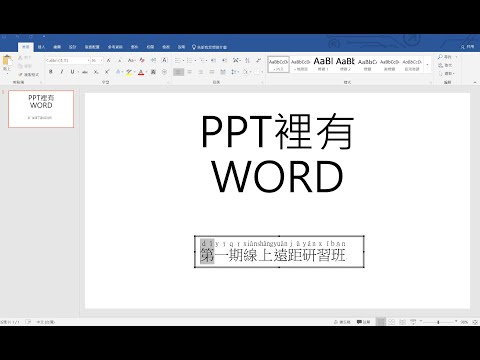
Task: Click the Format Painter button
Action: tap(28, 74)
